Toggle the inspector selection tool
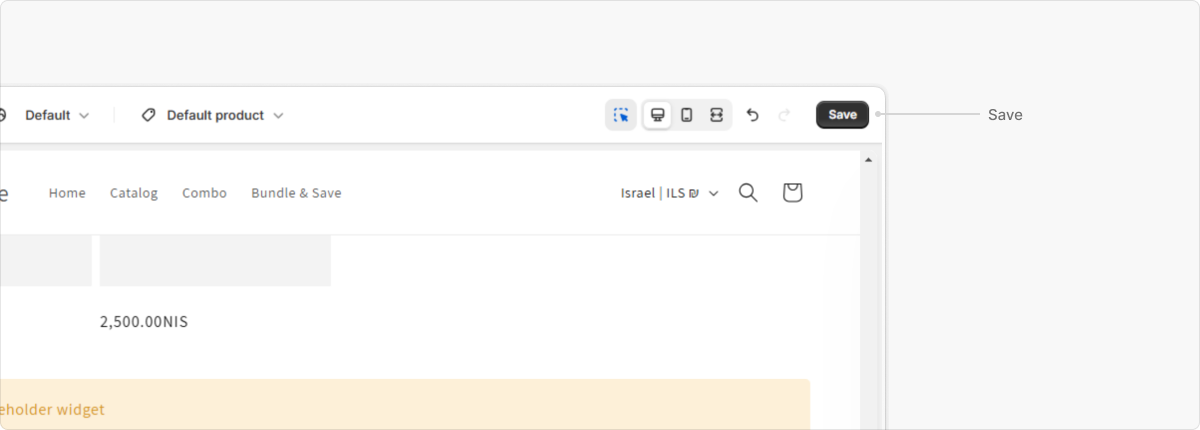 click(621, 115)
